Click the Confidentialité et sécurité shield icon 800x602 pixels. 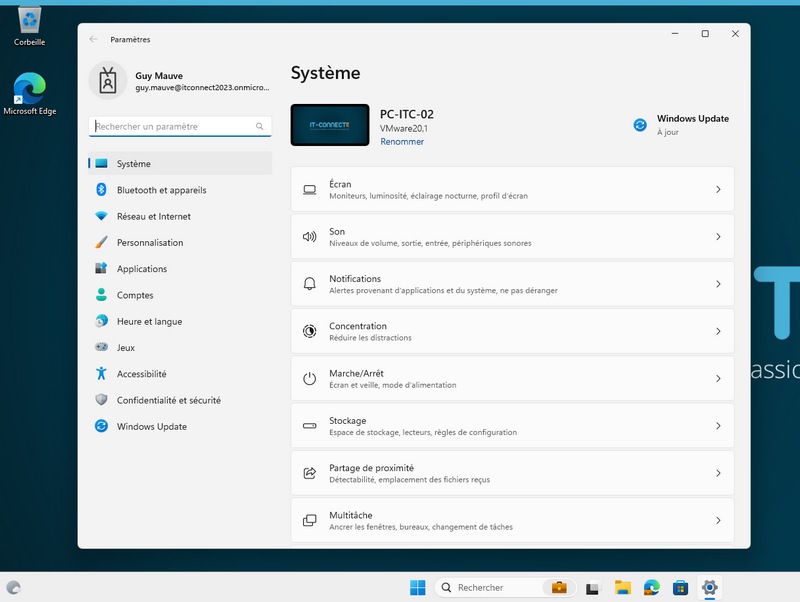tap(101, 400)
